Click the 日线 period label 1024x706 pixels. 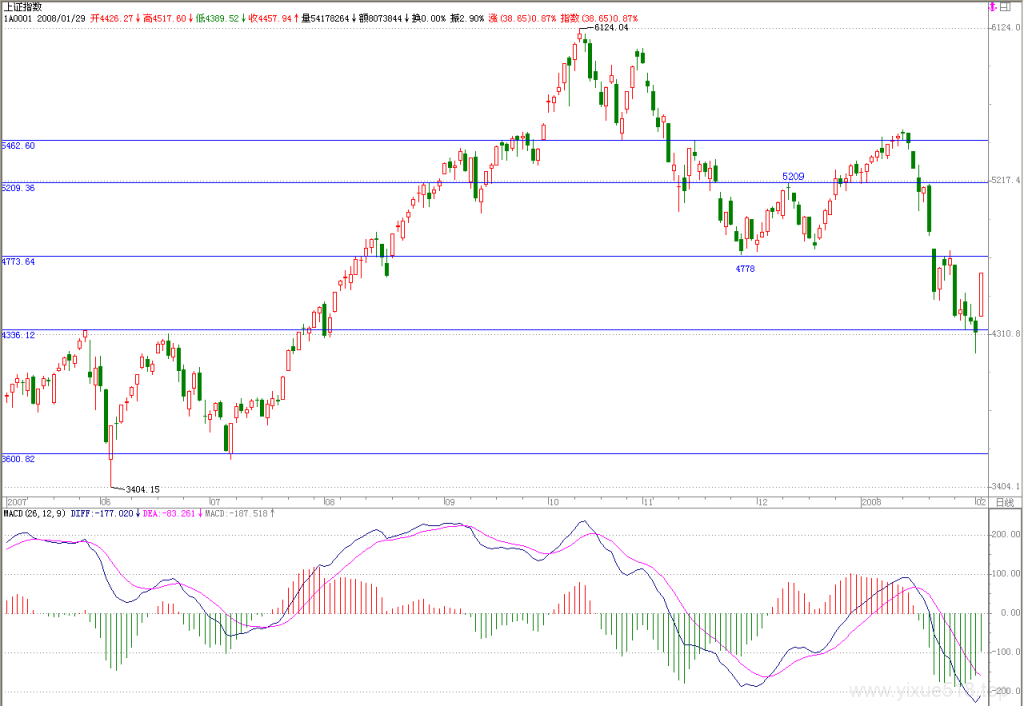pyautogui.click(x=1004, y=502)
